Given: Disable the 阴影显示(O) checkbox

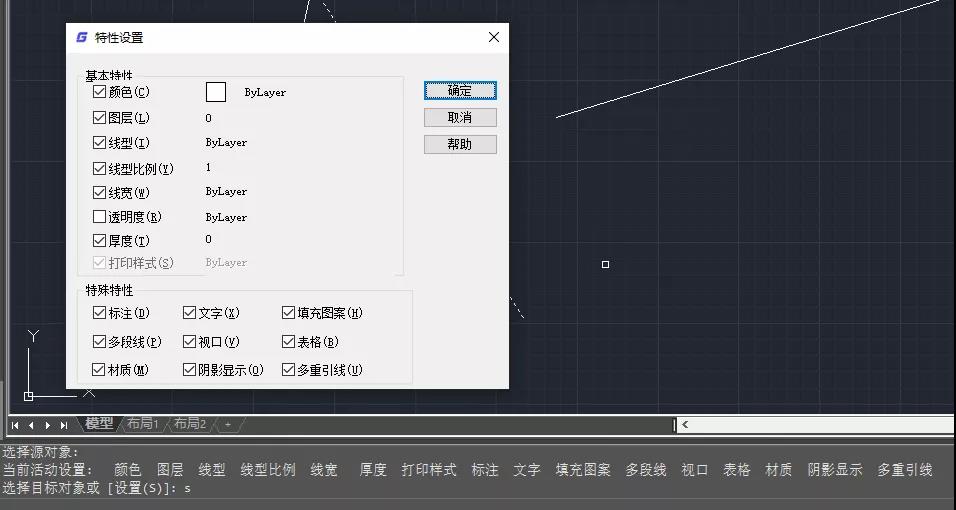Looking at the screenshot, I should tap(189, 370).
